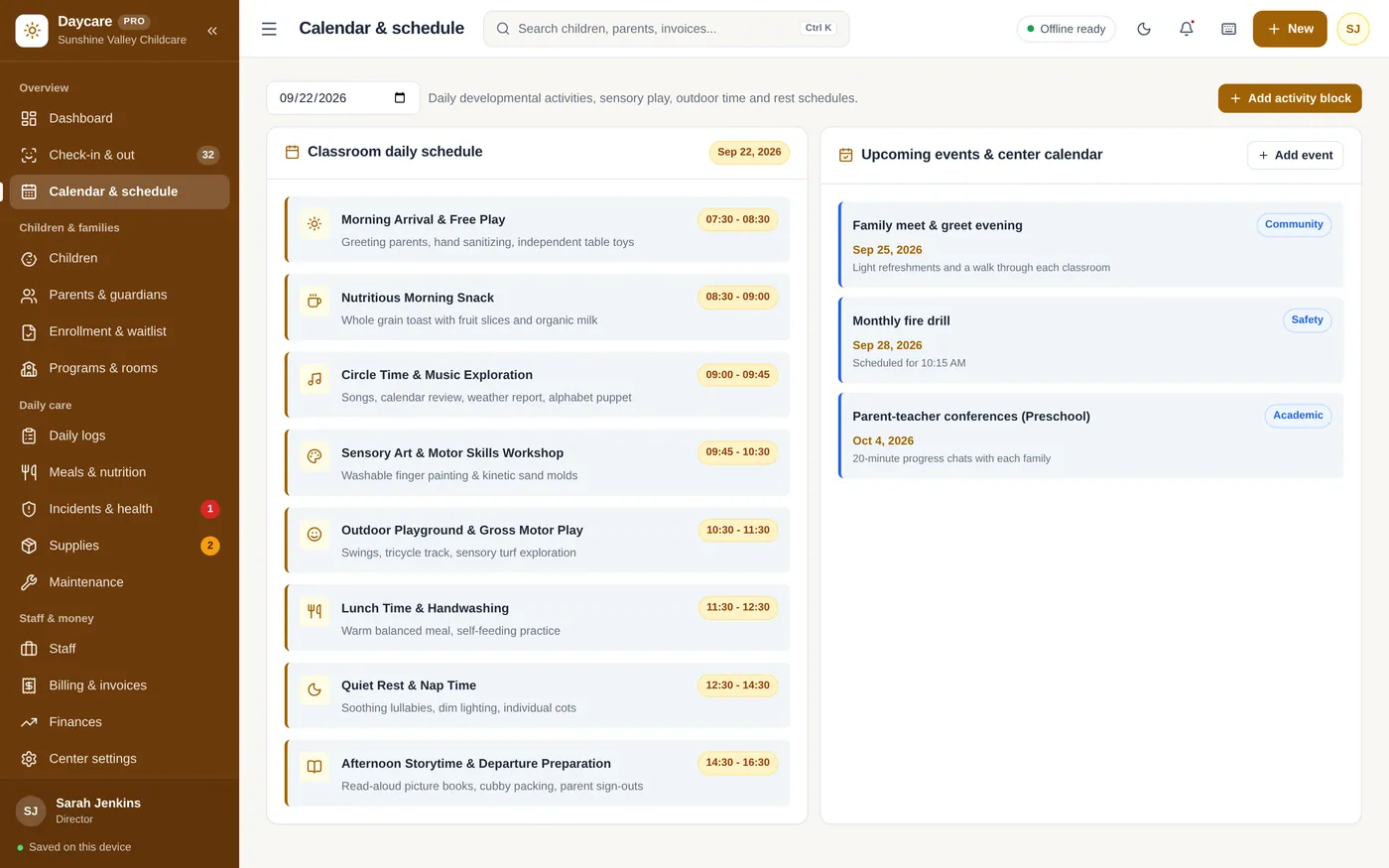Open notifications bell icon

coord(1187,29)
